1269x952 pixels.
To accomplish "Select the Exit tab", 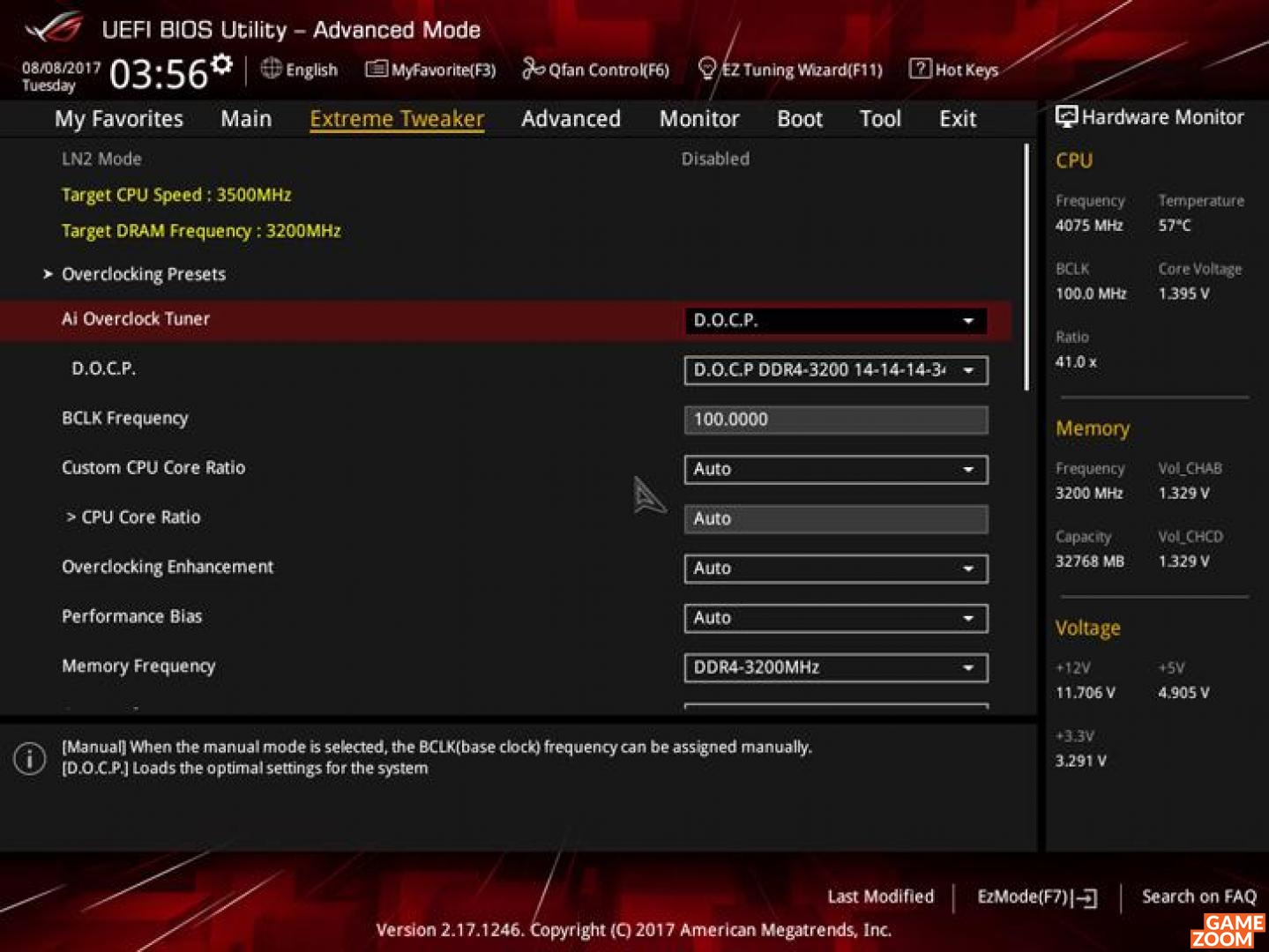I will click(958, 119).
